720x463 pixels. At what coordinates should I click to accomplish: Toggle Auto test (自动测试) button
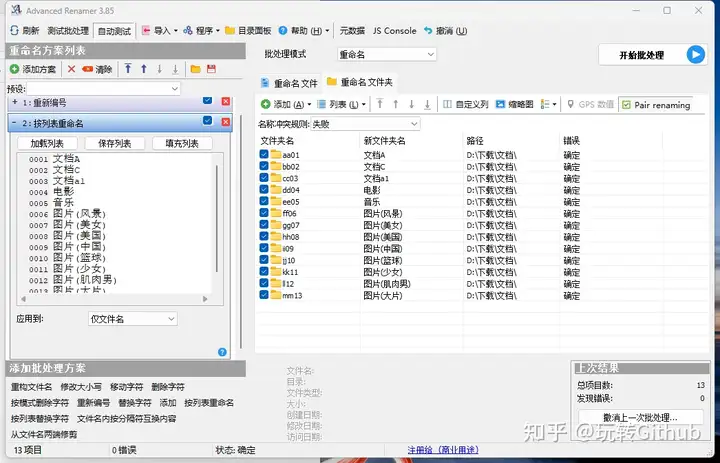114,31
